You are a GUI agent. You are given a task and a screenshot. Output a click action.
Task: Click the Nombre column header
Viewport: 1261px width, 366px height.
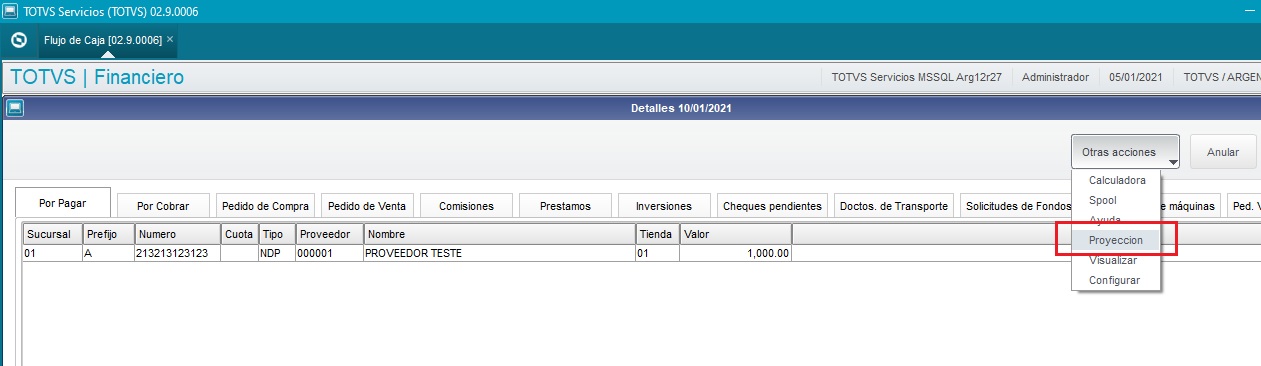[x=500, y=234]
